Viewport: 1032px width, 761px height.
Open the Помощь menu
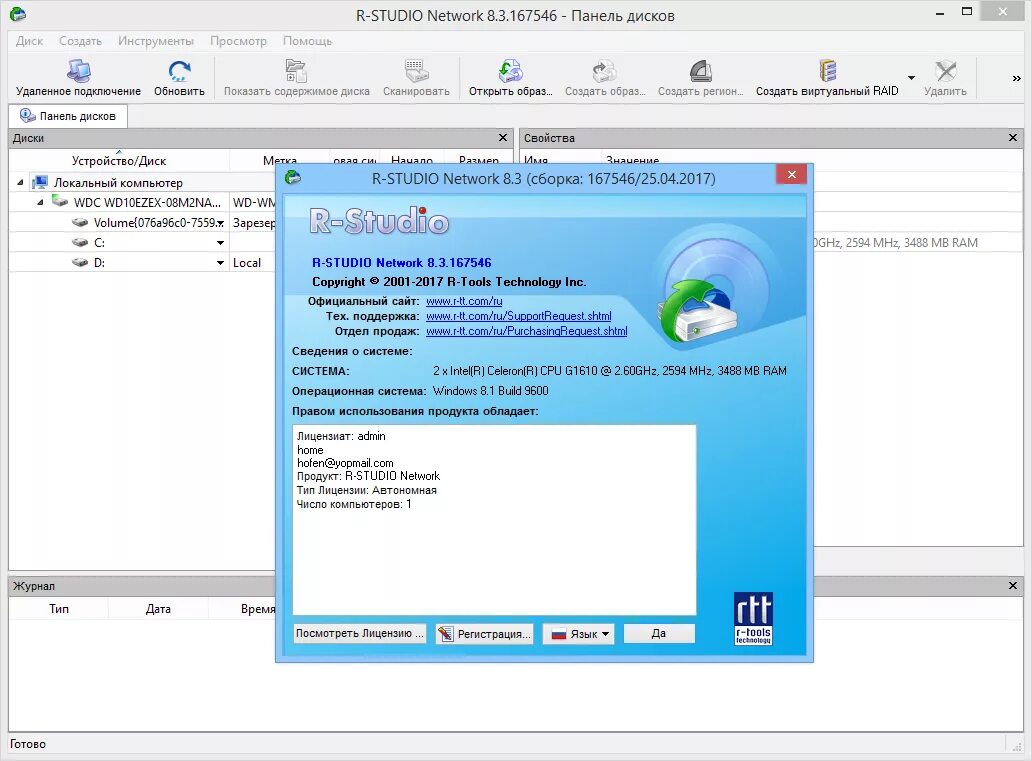(x=307, y=41)
